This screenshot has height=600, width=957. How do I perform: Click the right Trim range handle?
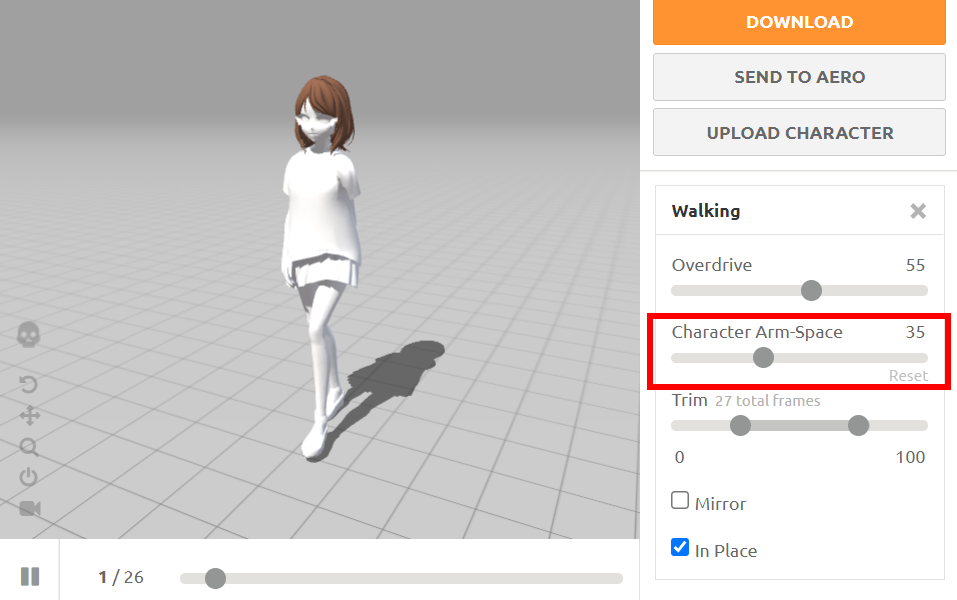(x=858, y=426)
